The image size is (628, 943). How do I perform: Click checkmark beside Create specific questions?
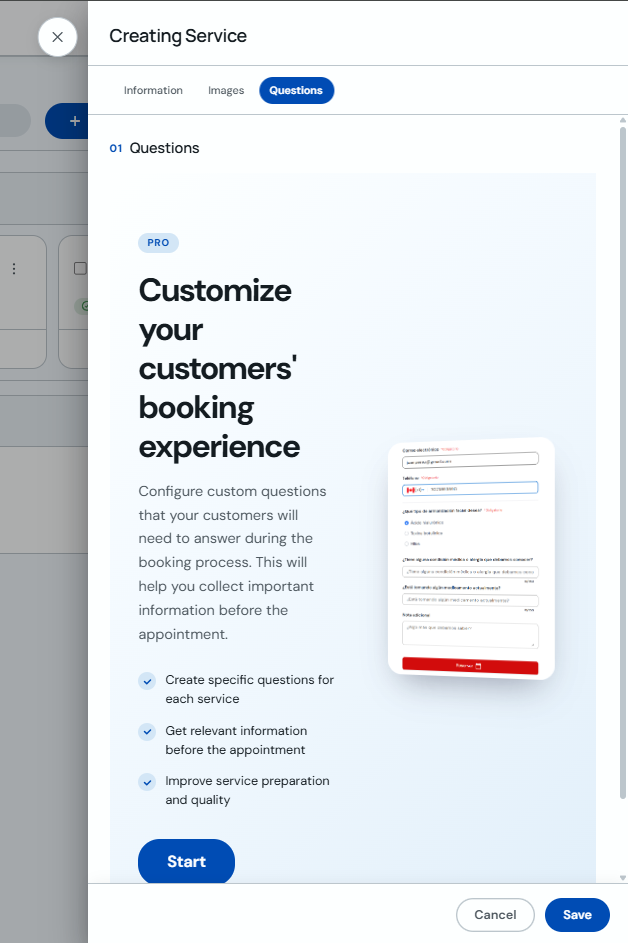[147, 681]
